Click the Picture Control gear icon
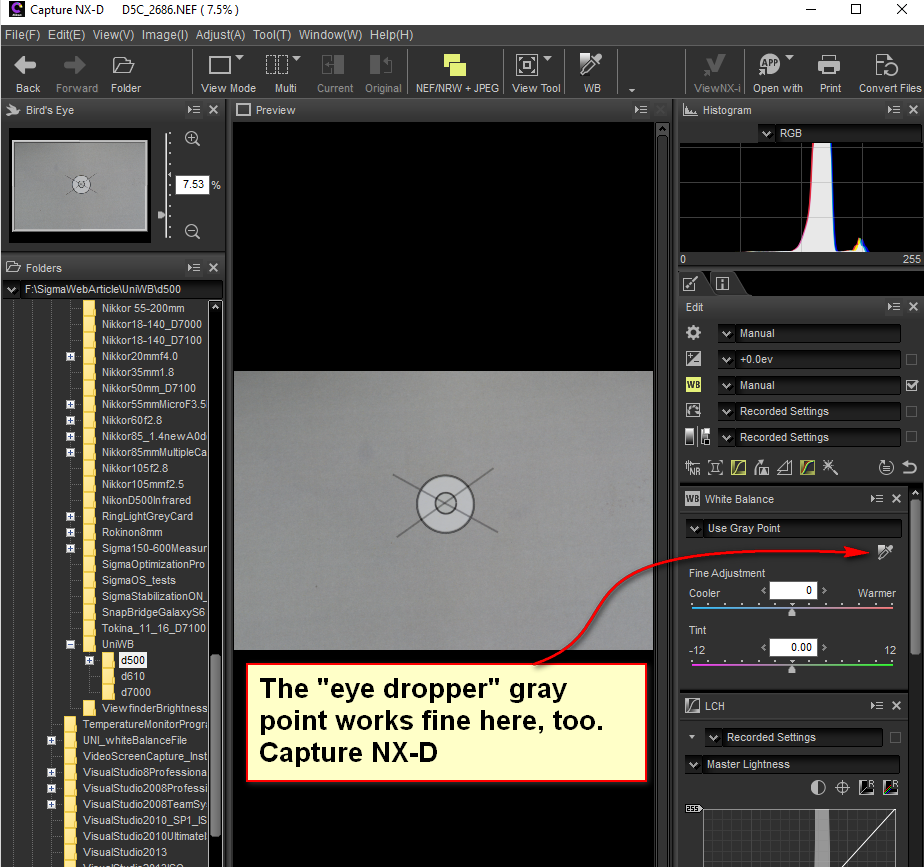This screenshot has width=924, height=867. [x=694, y=333]
